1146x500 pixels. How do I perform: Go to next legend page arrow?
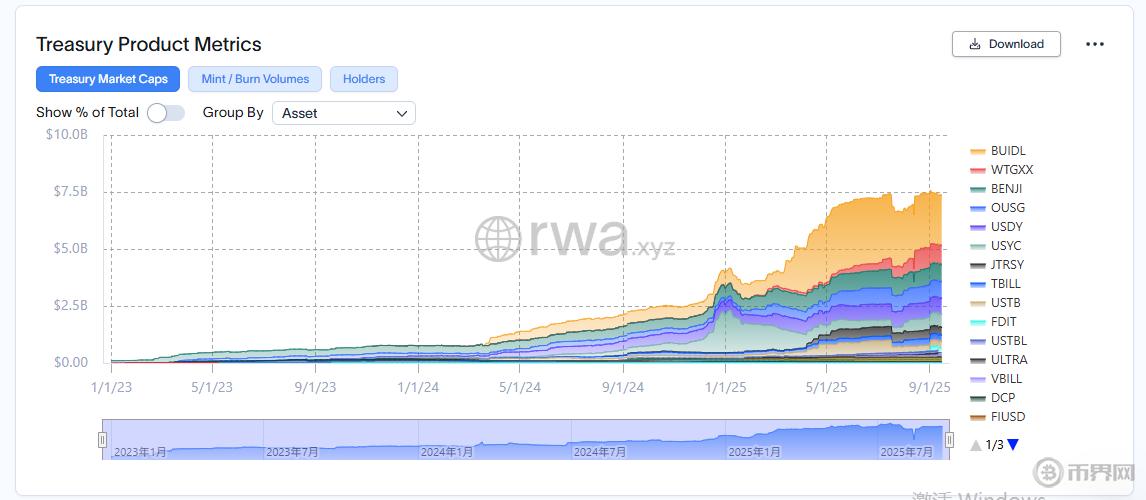1013,445
